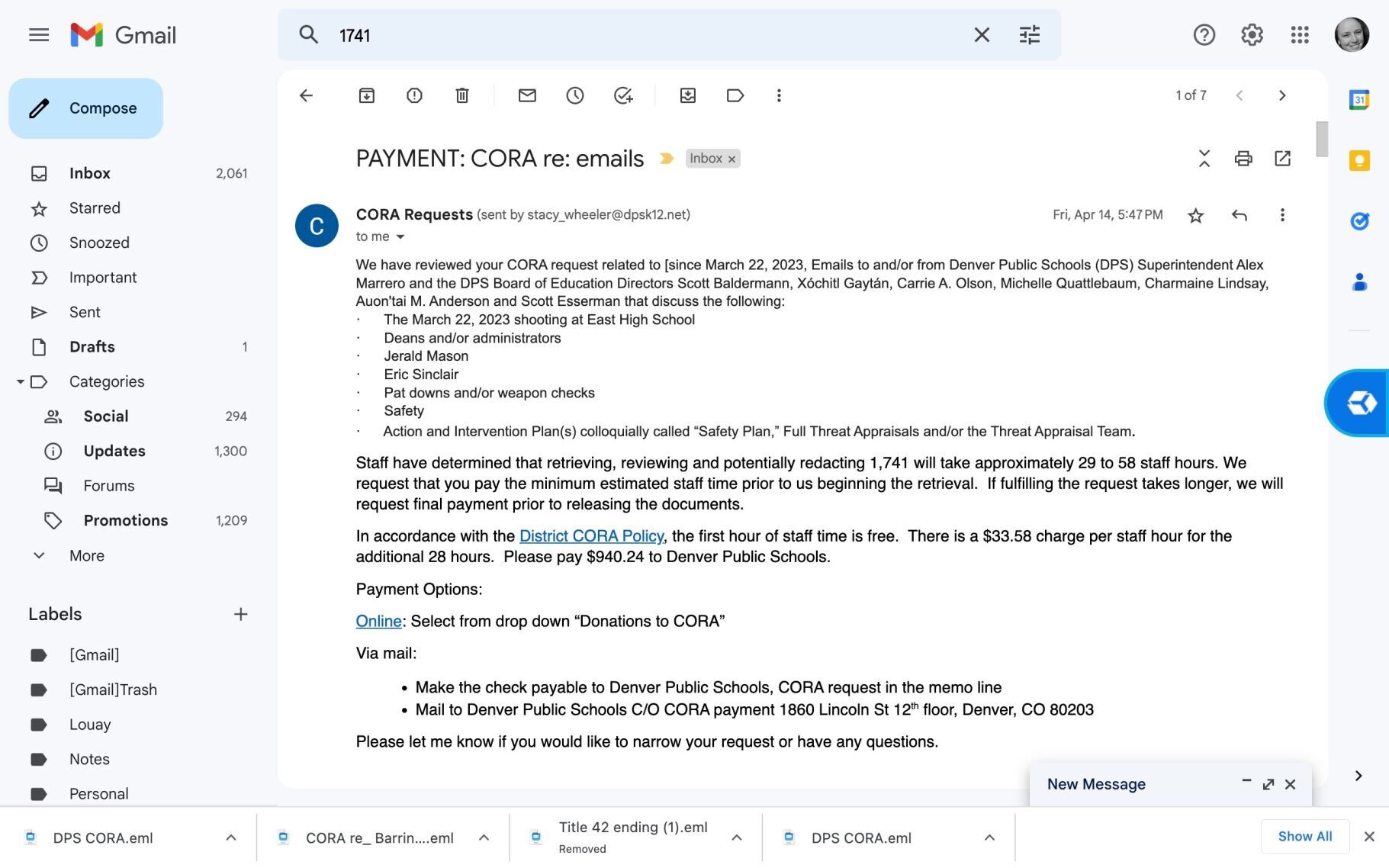Mark the email as unread
Viewport: 1389px width, 868px height.
(x=527, y=95)
